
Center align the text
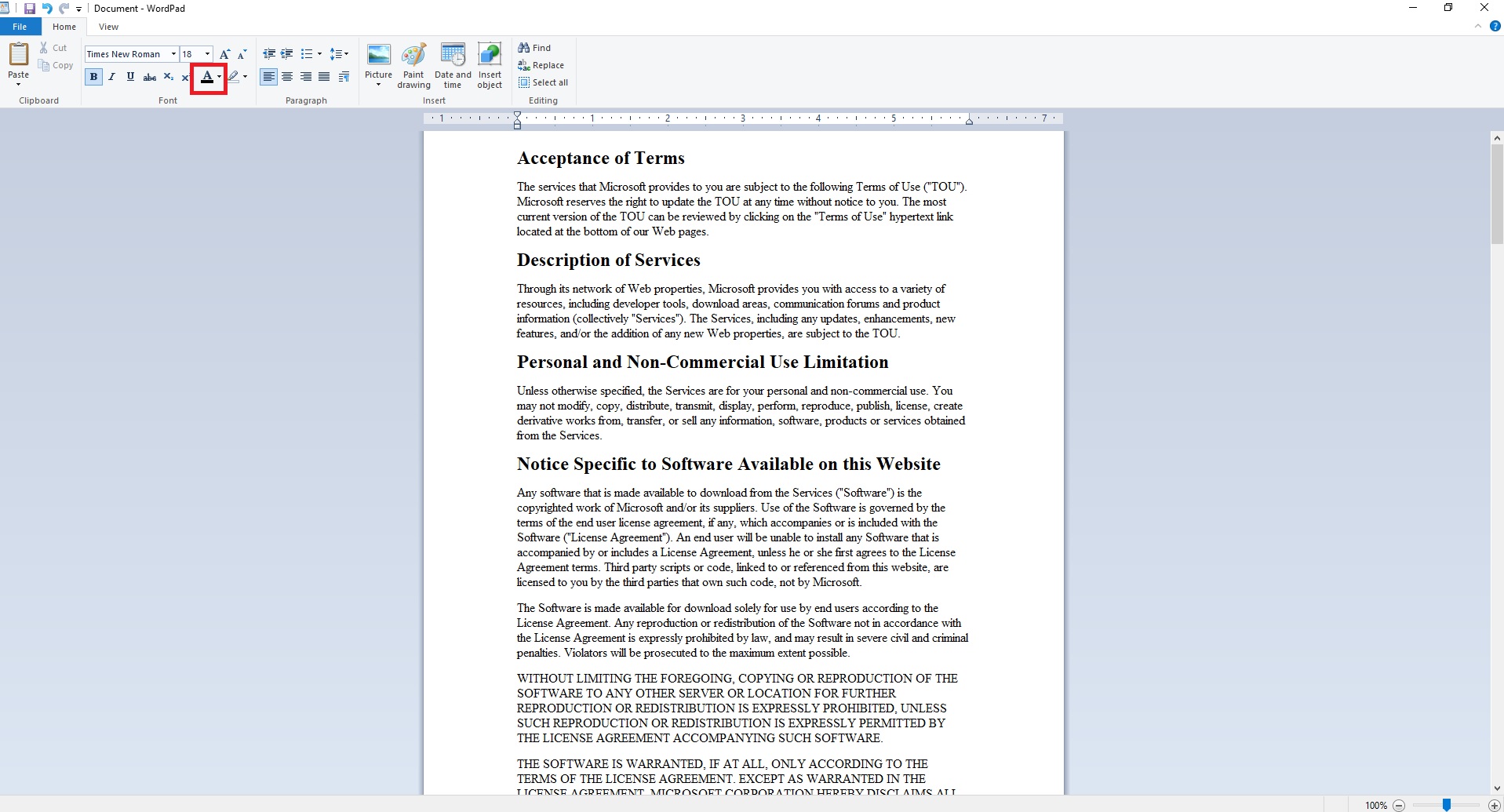point(287,77)
